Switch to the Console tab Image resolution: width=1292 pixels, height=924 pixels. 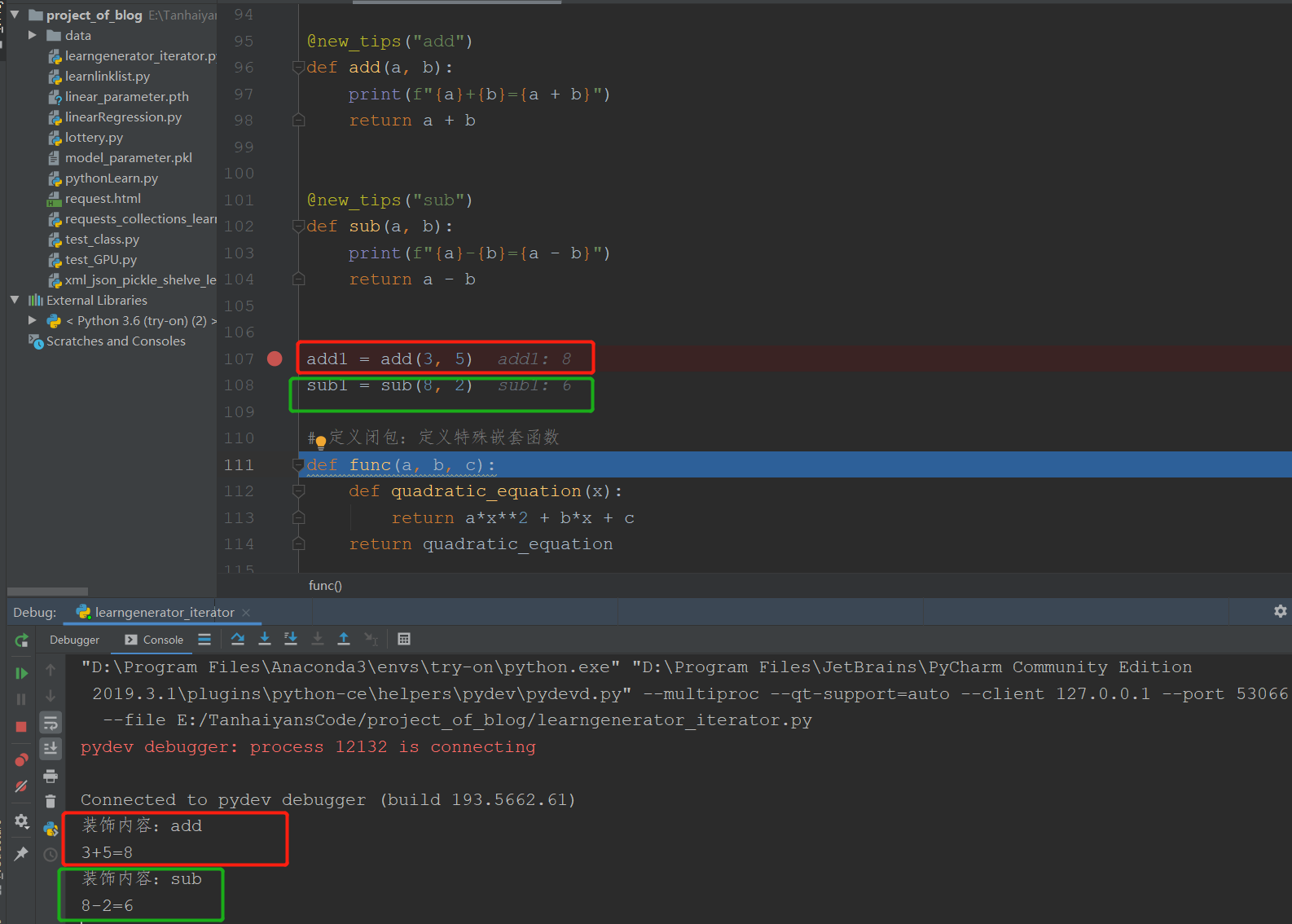point(154,640)
